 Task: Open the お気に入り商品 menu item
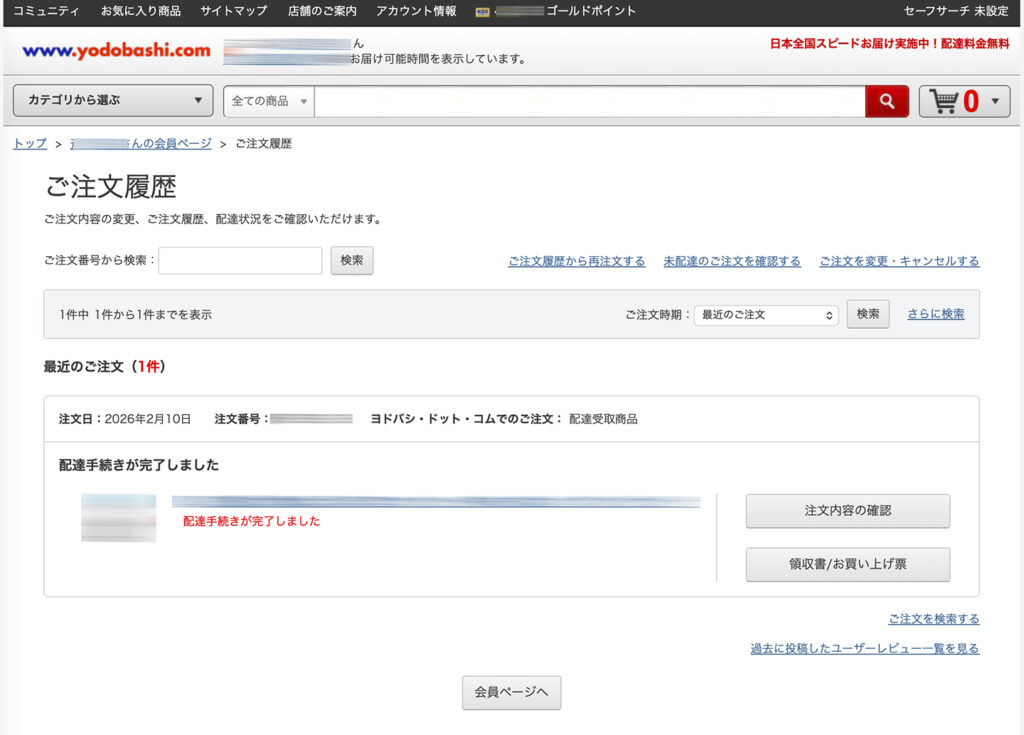[141, 11]
